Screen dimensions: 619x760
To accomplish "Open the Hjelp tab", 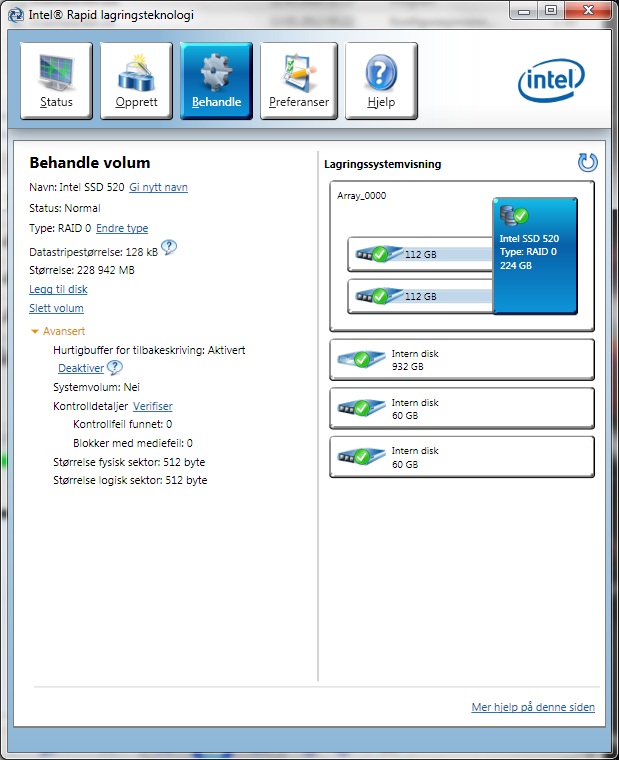I will pos(381,80).
